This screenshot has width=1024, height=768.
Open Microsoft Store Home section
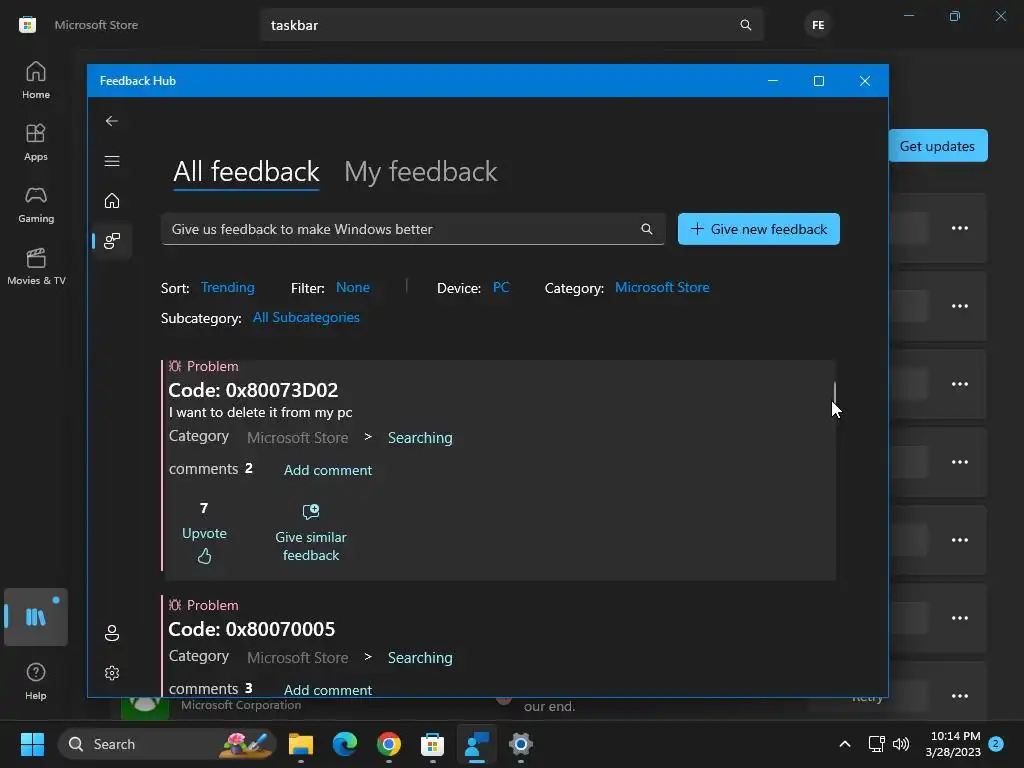coord(36,80)
